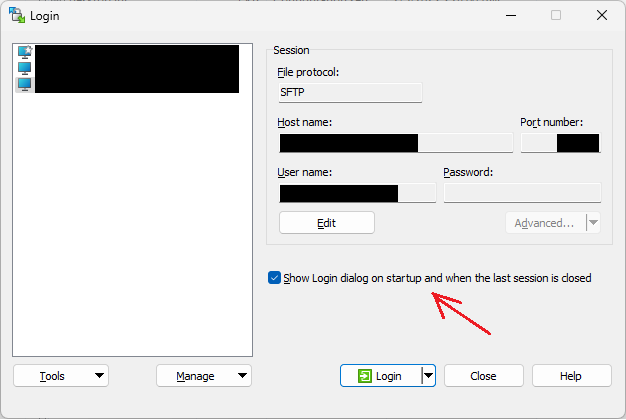Screen dimensions: 626x420
Task: Click the Port number field
Action: (x=560, y=143)
